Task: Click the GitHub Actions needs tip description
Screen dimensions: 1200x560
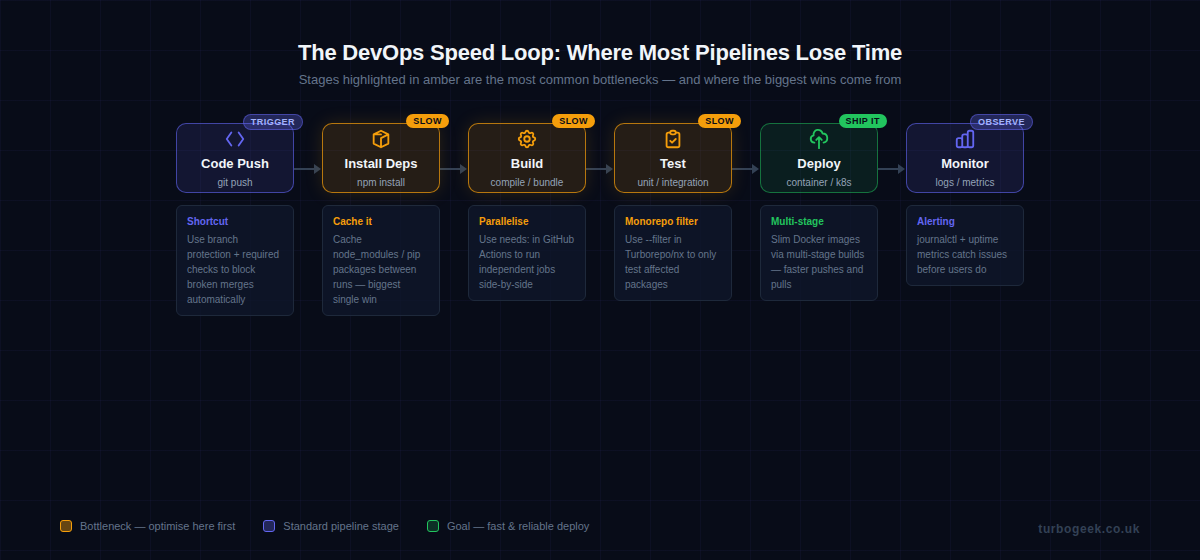Action: click(x=526, y=262)
